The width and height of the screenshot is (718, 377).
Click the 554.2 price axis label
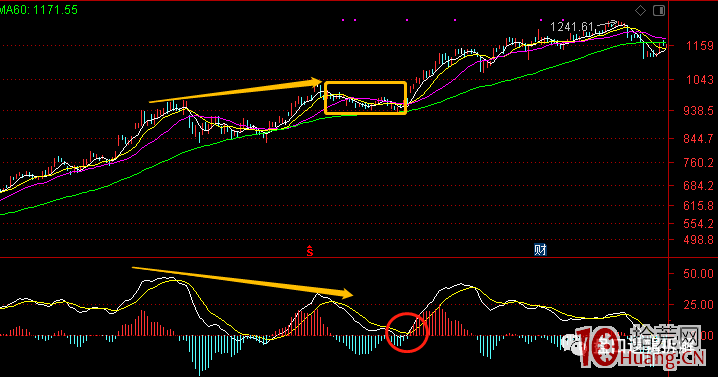698,224
